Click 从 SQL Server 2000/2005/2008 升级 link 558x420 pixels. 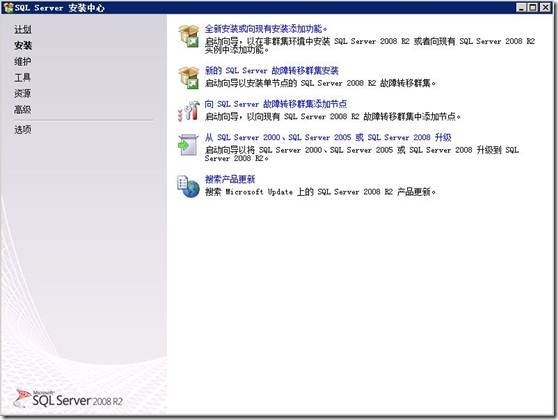[328, 137]
